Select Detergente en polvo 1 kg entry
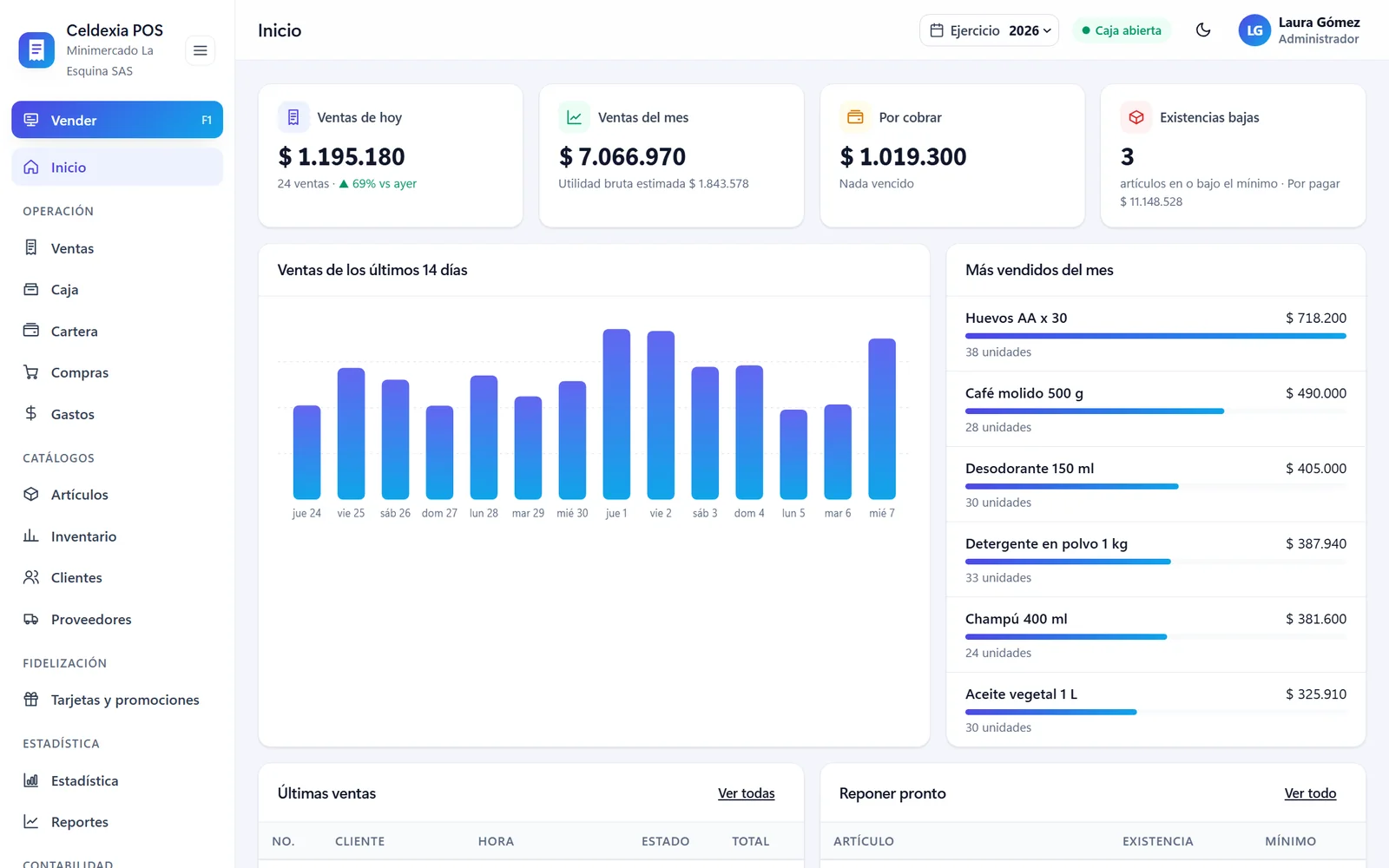 pyautogui.click(x=1155, y=560)
